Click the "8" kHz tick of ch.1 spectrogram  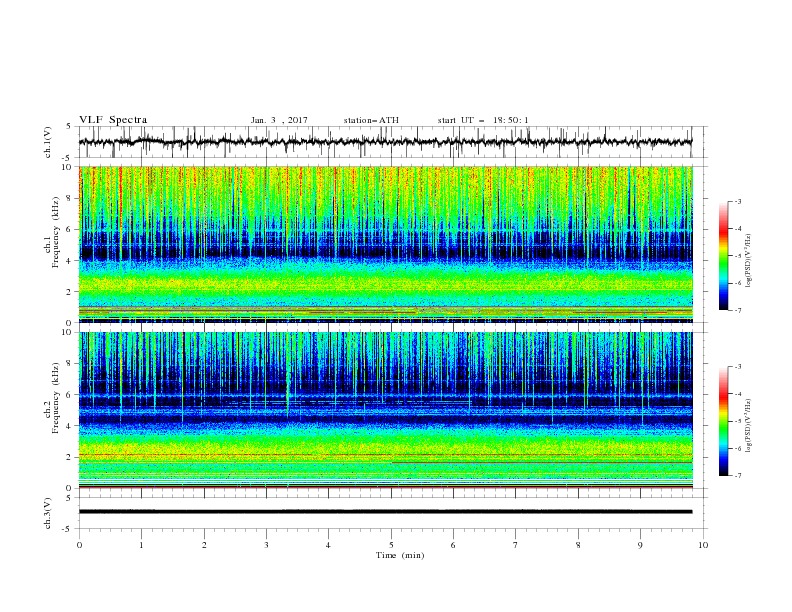click(71, 198)
